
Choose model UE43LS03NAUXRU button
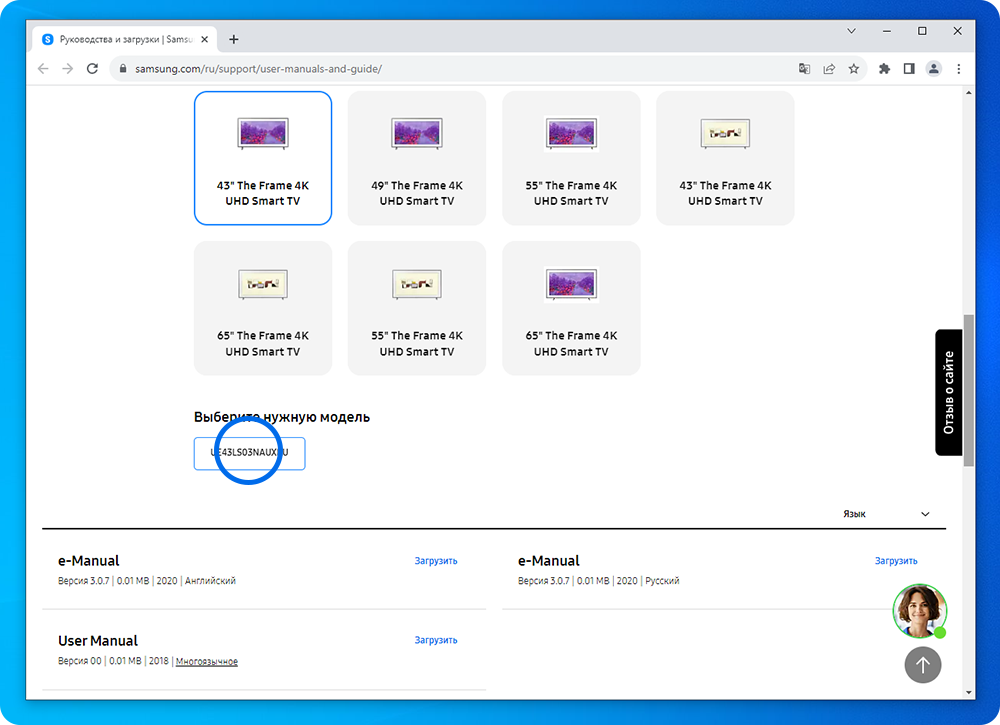[249, 453]
